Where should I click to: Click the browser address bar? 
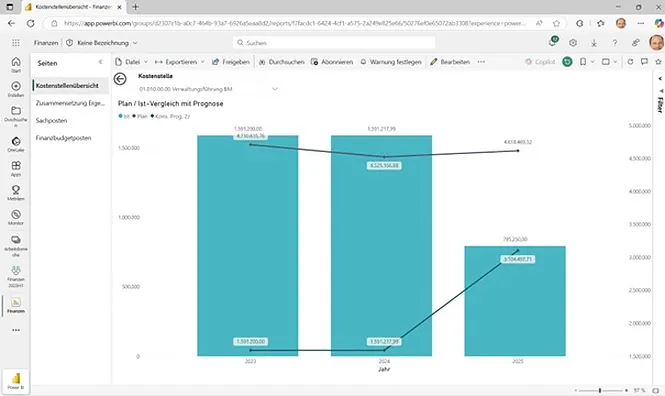295,23
